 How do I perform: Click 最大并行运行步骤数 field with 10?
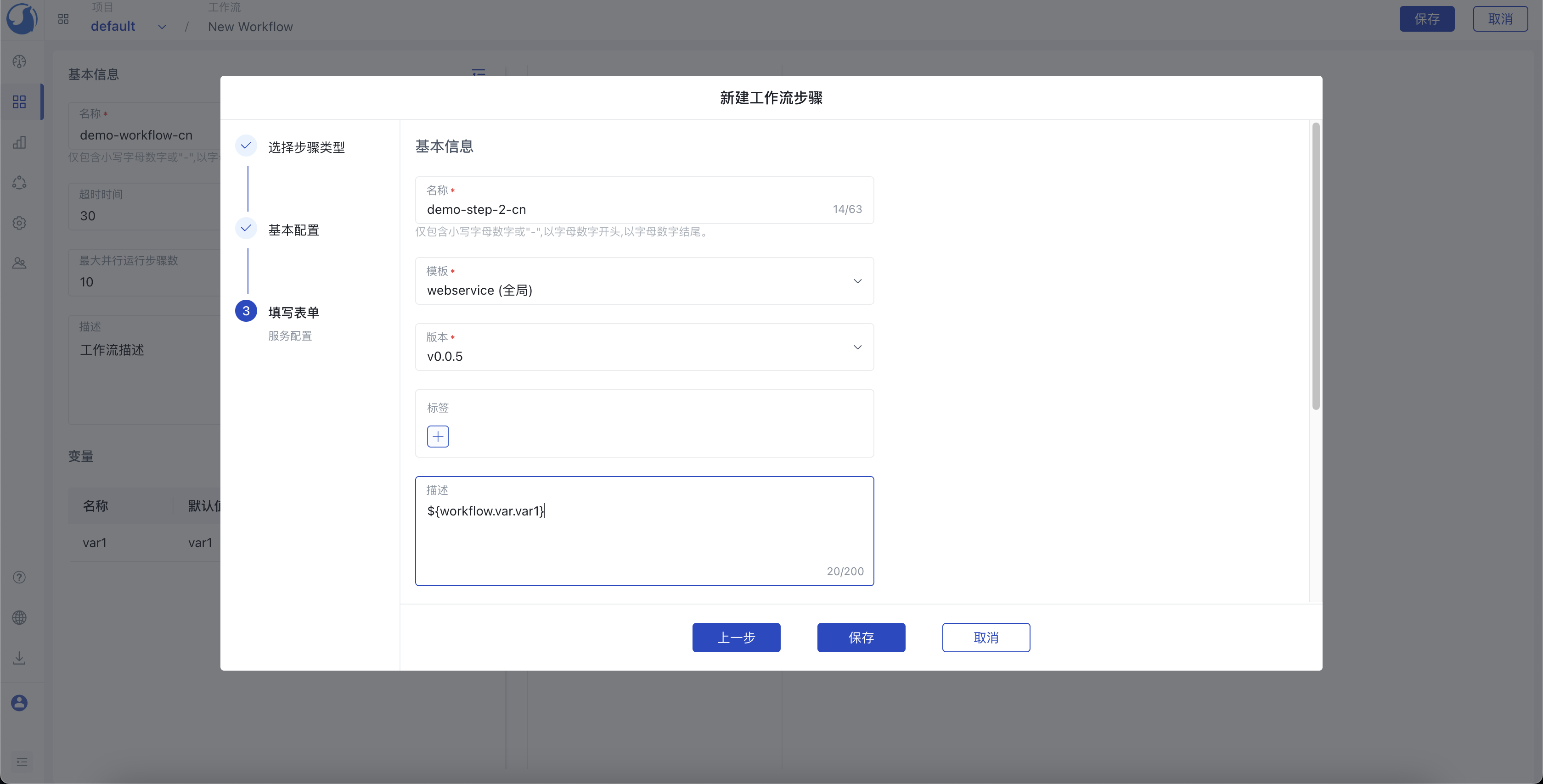click(144, 273)
